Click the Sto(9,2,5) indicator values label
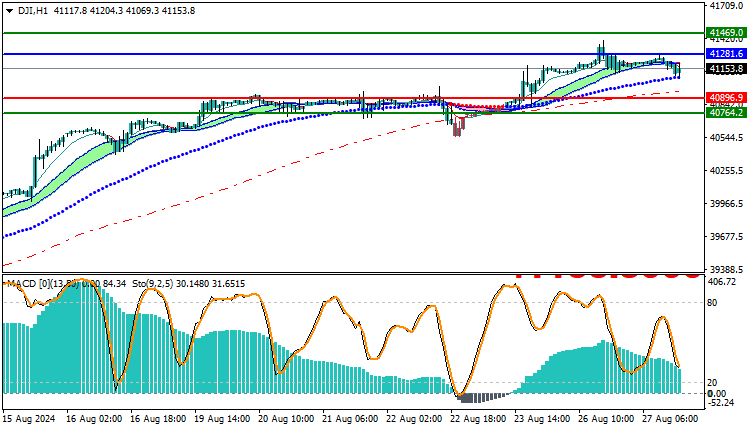750x430 pixels. pos(188,284)
